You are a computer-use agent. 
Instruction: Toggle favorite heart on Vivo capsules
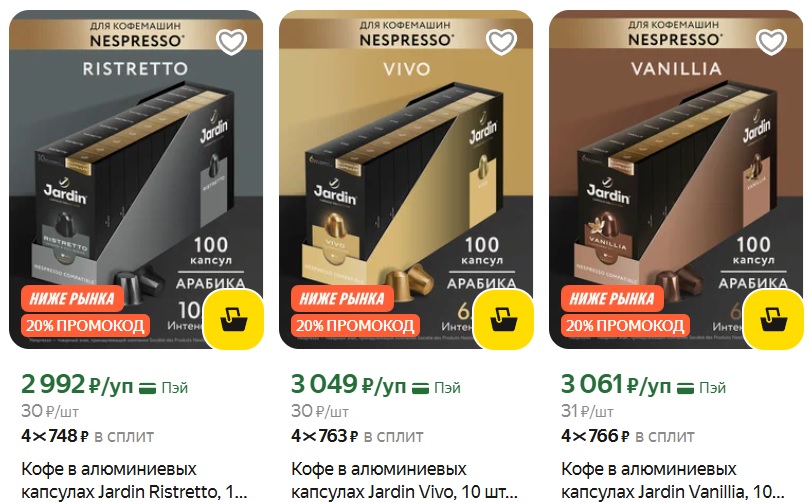501,42
